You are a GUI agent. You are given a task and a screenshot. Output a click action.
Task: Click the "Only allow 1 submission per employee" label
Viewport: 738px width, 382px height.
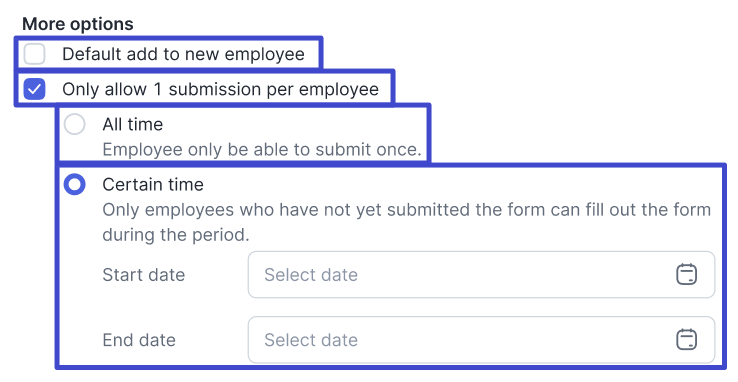pos(220,89)
